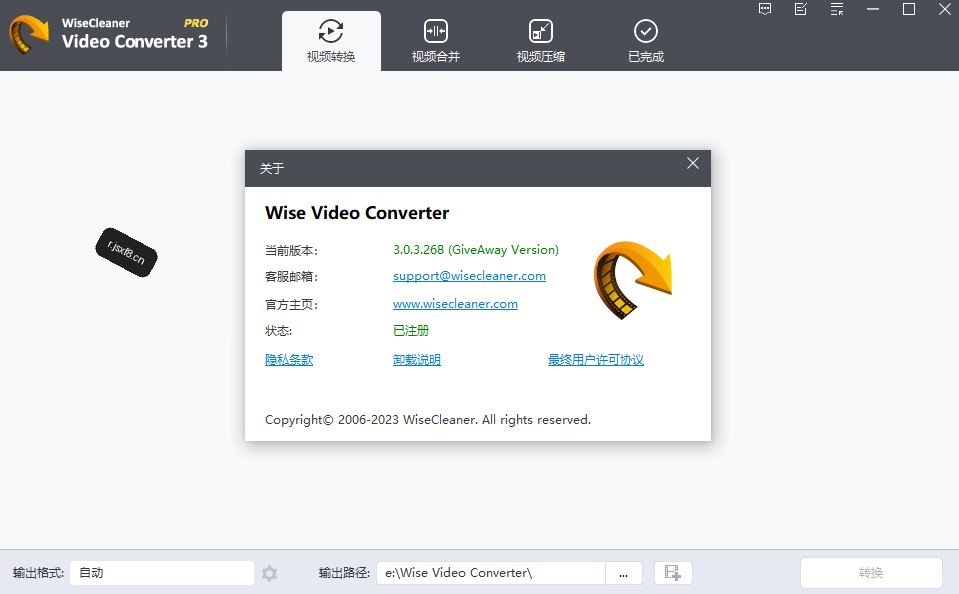
Task: Click the output format settings gear icon
Action: point(269,573)
